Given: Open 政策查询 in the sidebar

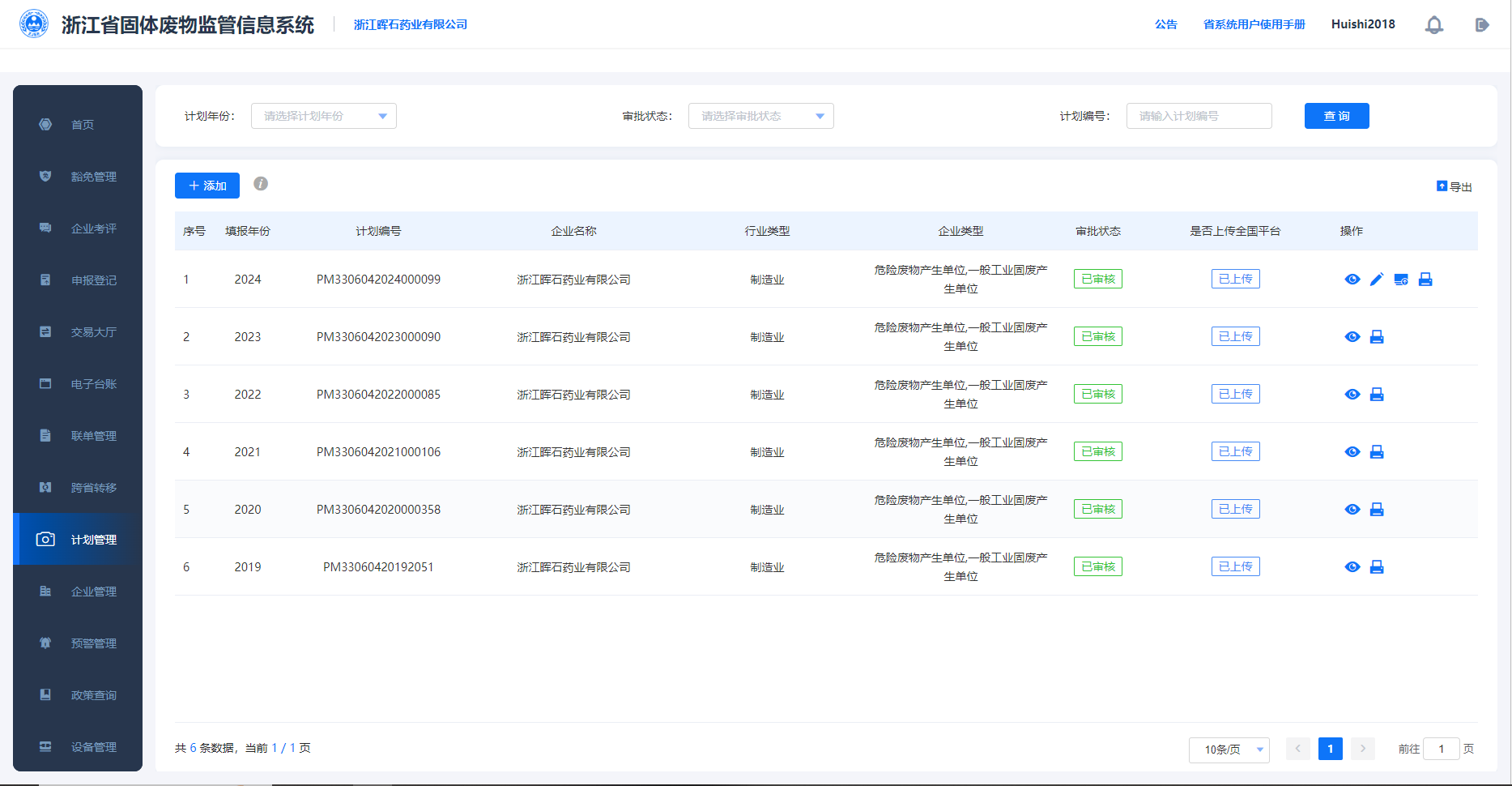Looking at the screenshot, I should click(x=78, y=695).
